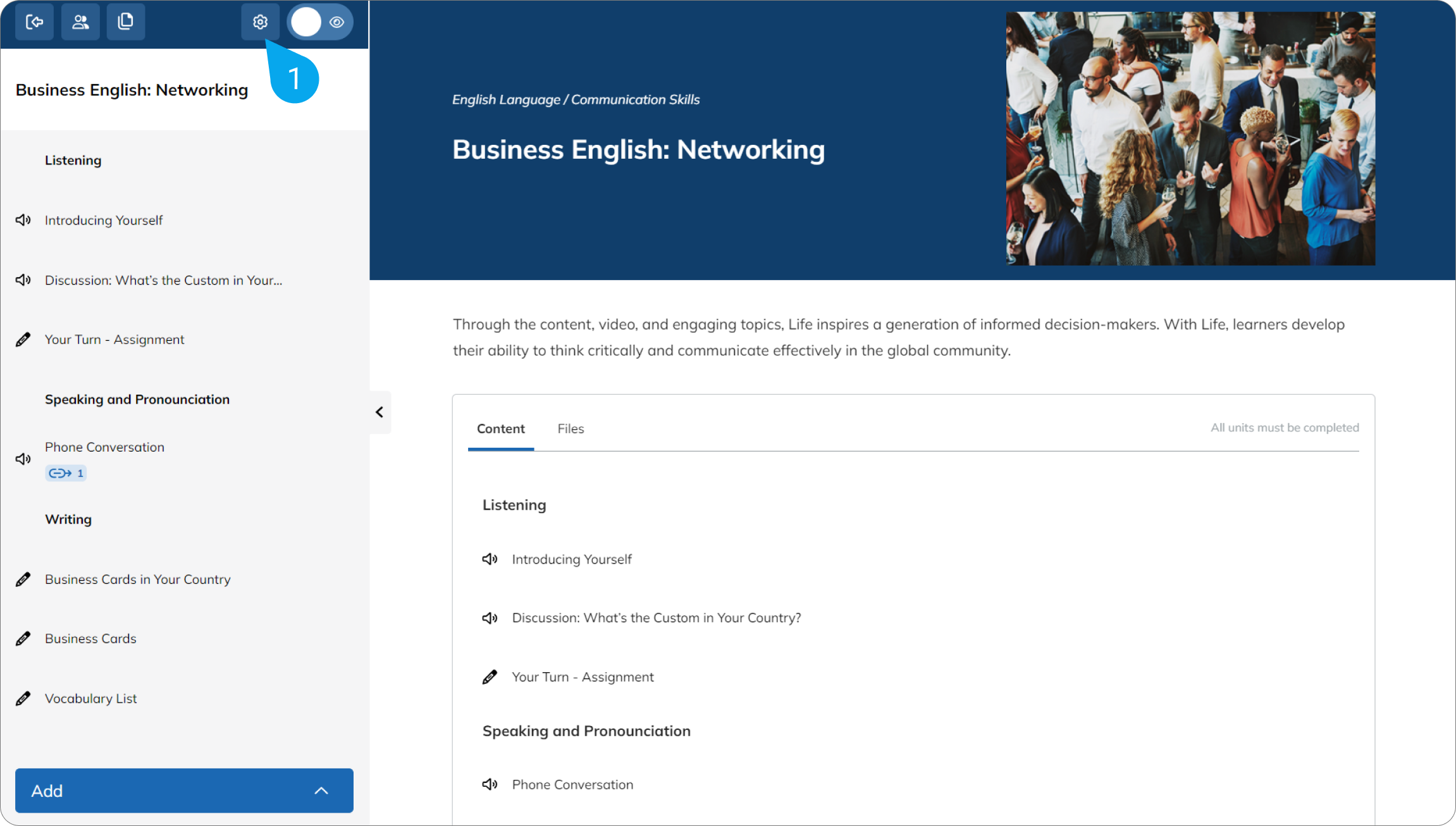Click the prerequisite link badge under Phone Conversation
1456x826 pixels.
pyautogui.click(x=66, y=473)
